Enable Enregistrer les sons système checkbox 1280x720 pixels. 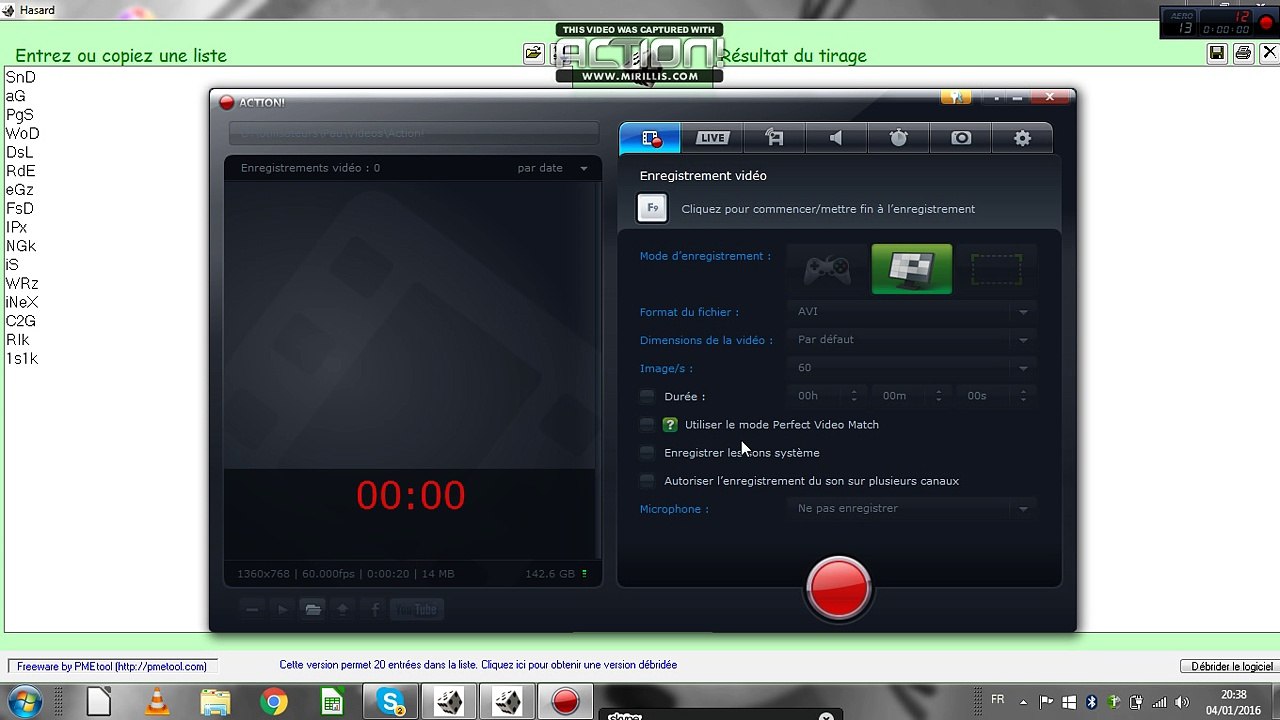647,452
